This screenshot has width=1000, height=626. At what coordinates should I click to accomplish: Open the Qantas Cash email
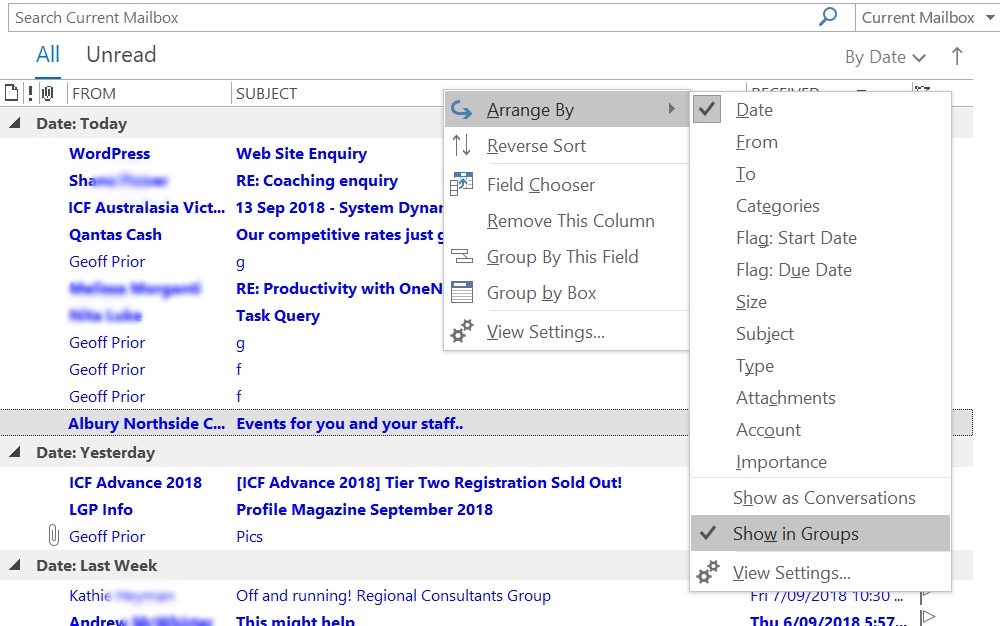pos(222,235)
